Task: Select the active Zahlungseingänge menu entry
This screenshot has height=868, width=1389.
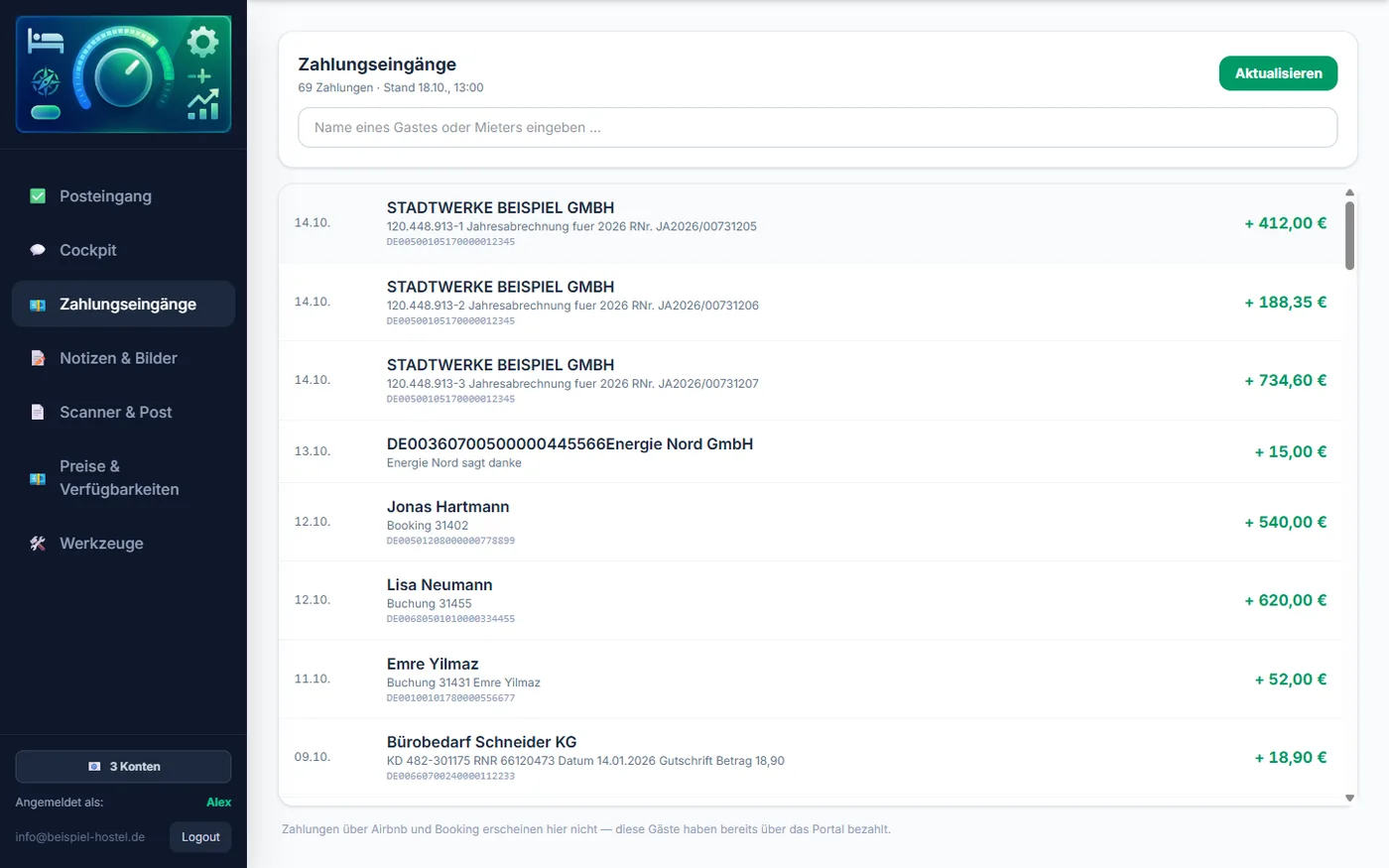Action: [x=123, y=305]
